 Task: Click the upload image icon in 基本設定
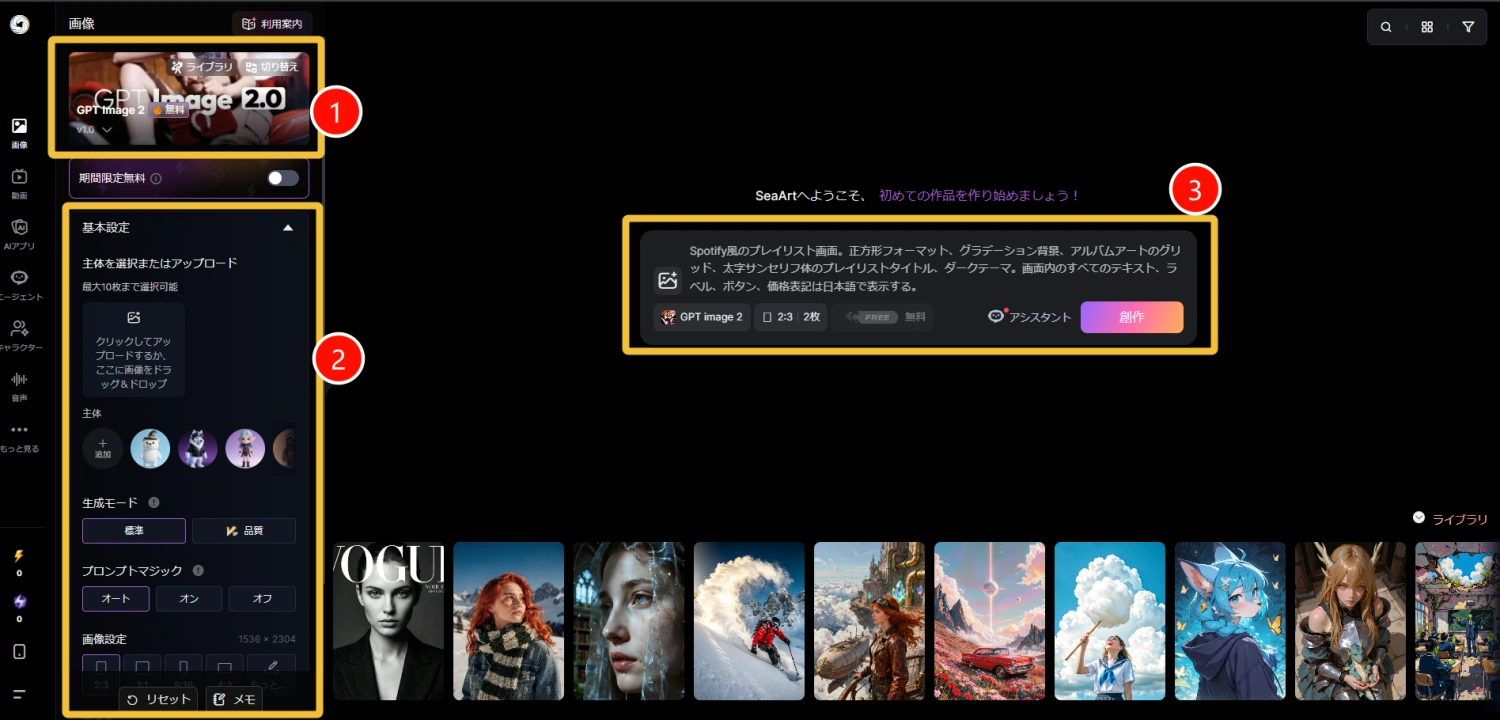pyautogui.click(x=133, y=318)
